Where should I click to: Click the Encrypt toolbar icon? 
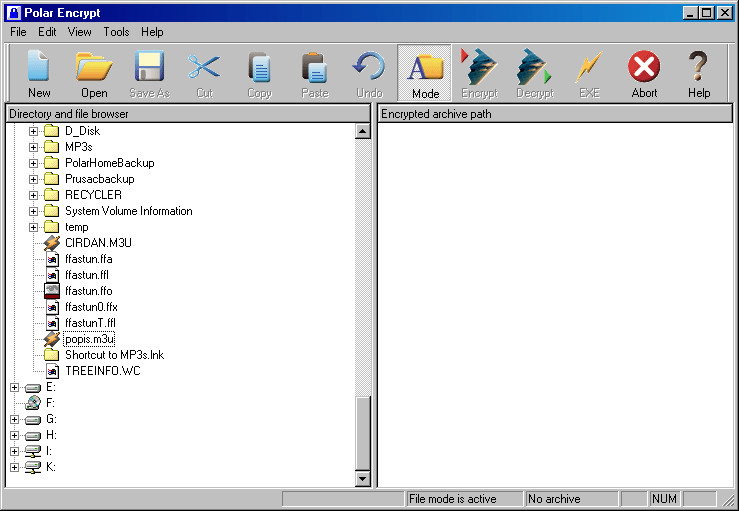click(479, 66)
